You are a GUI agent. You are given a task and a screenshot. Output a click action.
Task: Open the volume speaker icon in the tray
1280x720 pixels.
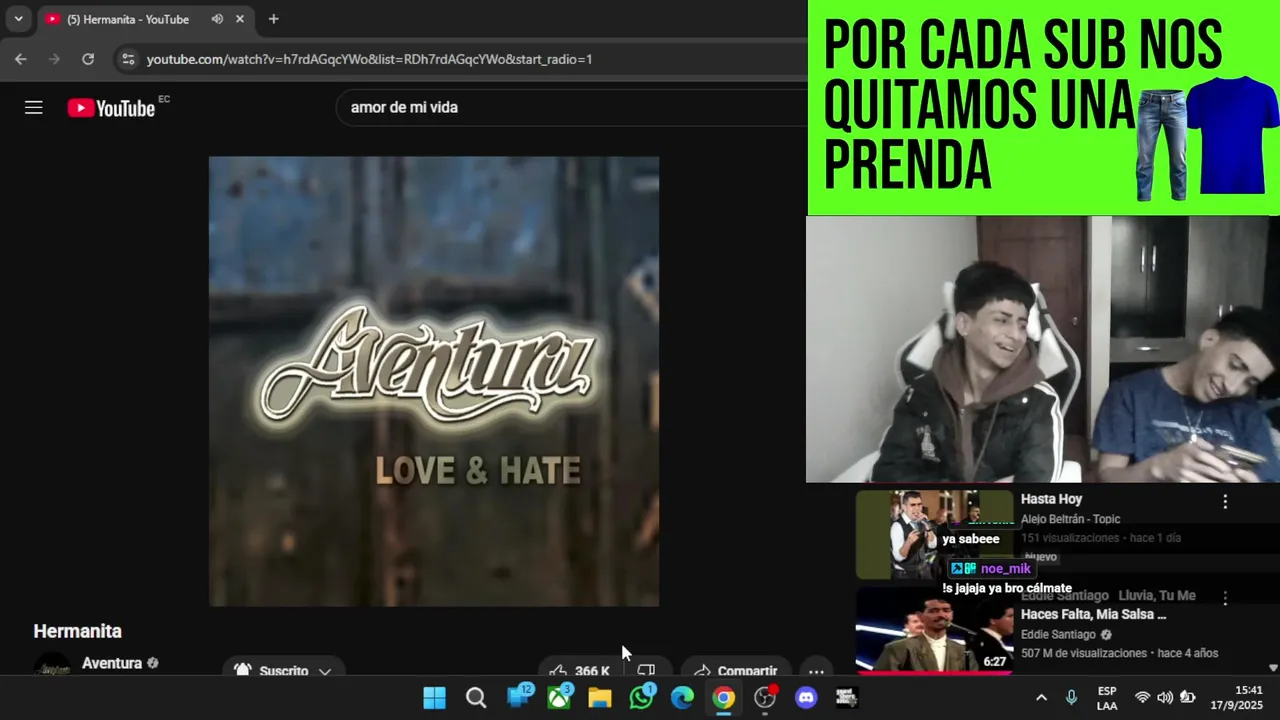(x=1165, y=698)
